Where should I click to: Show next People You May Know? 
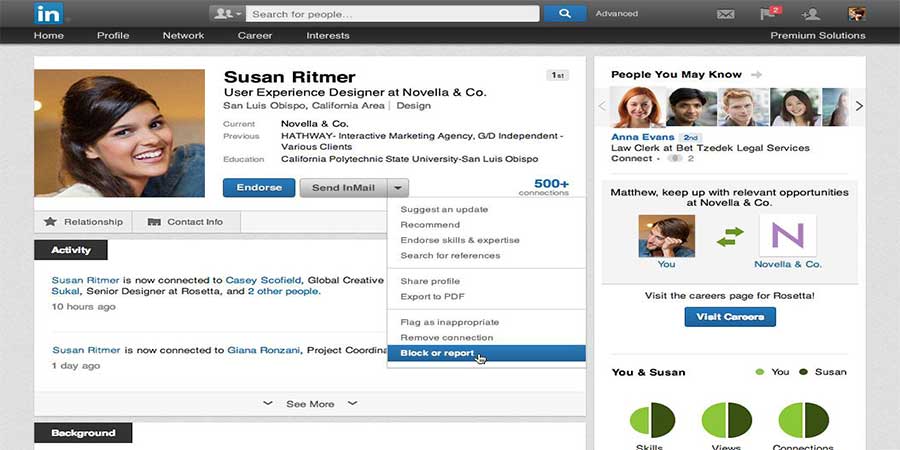[x=858, y=106]
